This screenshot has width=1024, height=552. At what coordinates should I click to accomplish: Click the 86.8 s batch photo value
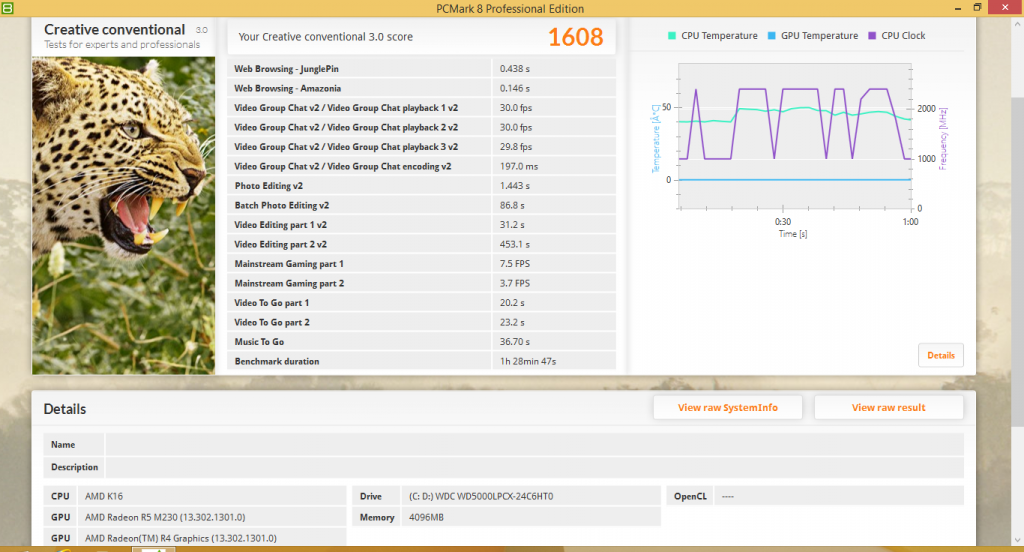click(x=512, y=205)
